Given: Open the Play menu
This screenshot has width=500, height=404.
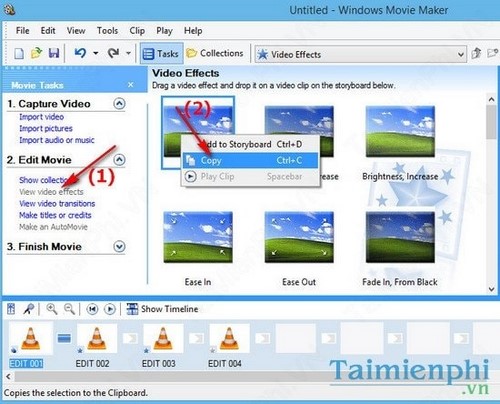Looking at the screenshot, I should point(164,31).
